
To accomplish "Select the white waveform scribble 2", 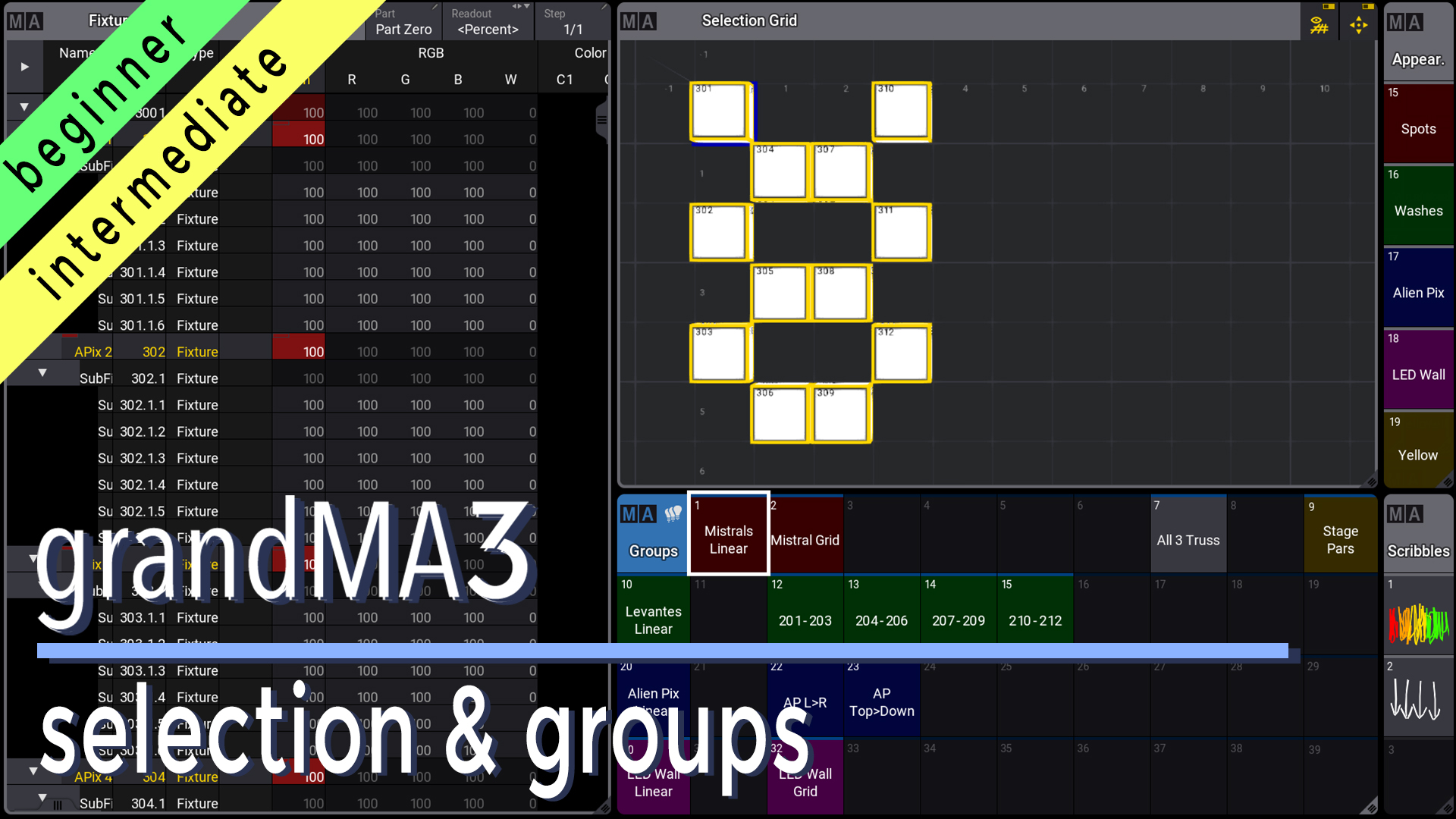I will pyautogui.click(x=1415, y=699).
